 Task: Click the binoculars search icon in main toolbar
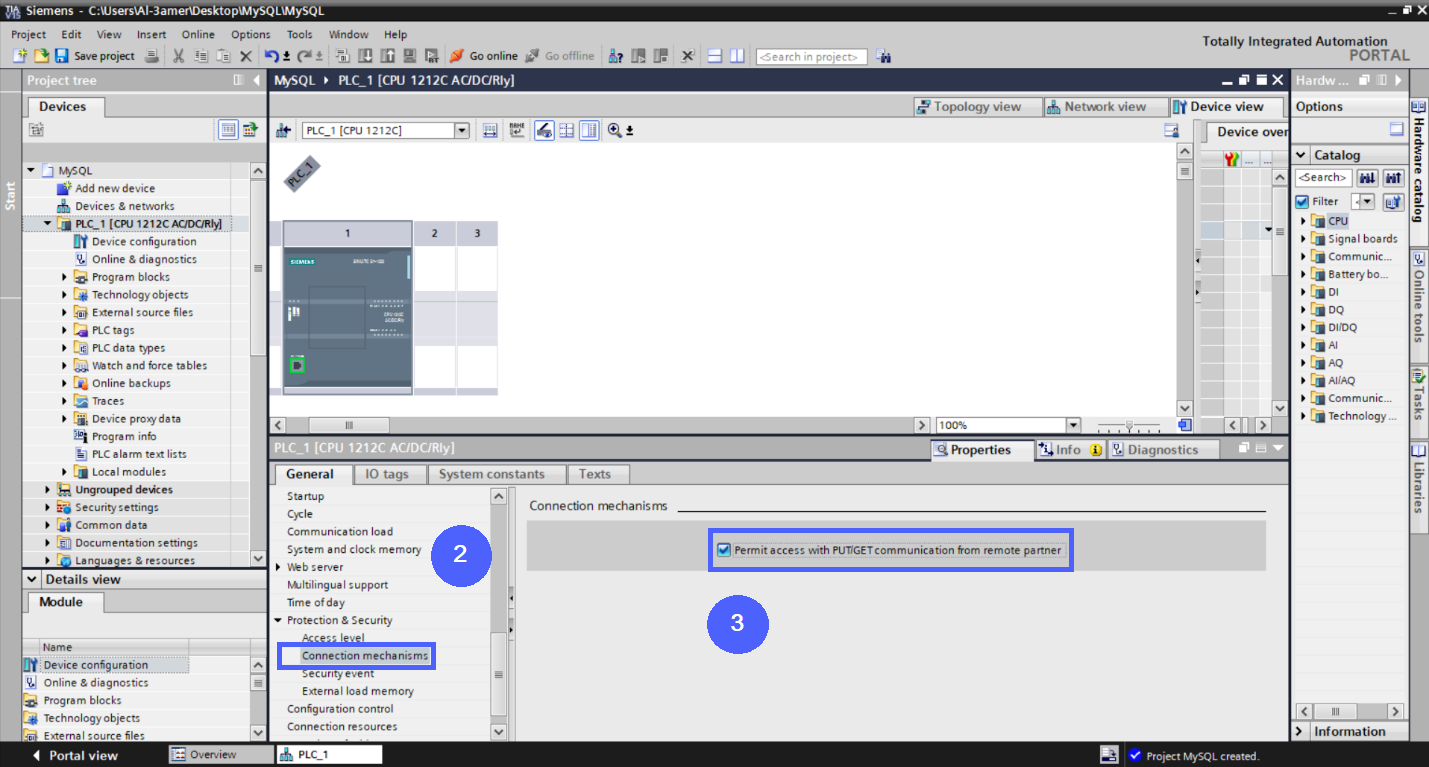[884, 57]
